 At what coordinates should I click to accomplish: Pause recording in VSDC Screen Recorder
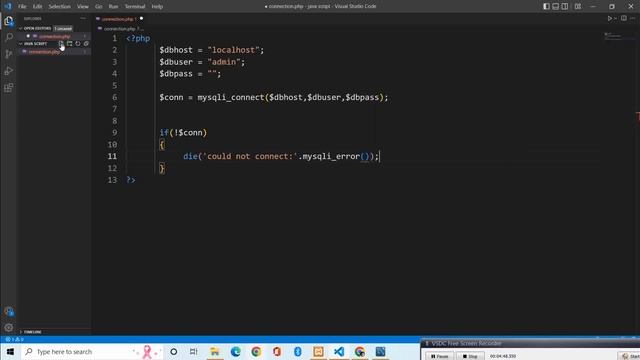point(439,356)
